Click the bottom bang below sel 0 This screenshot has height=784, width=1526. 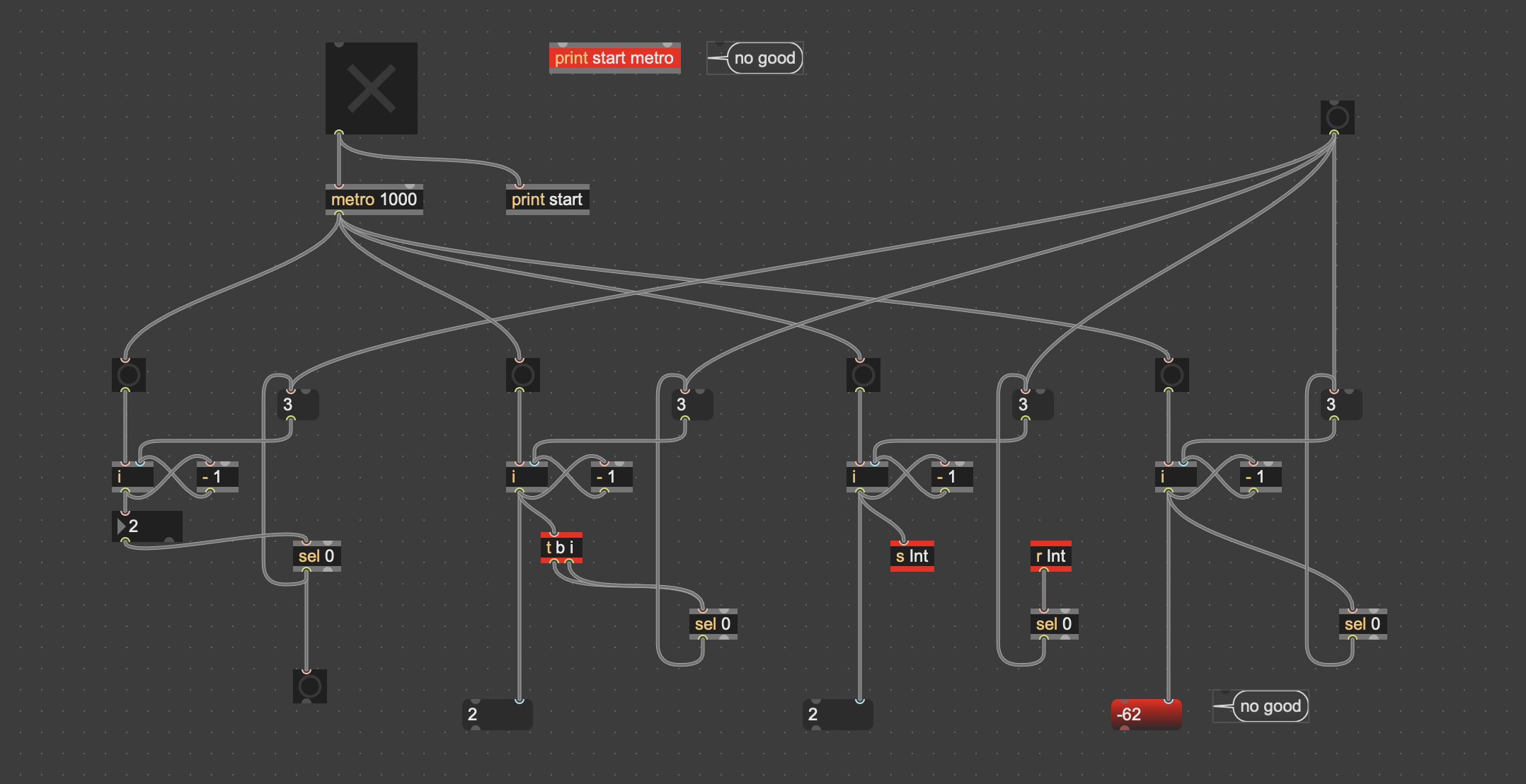[309, 686]
